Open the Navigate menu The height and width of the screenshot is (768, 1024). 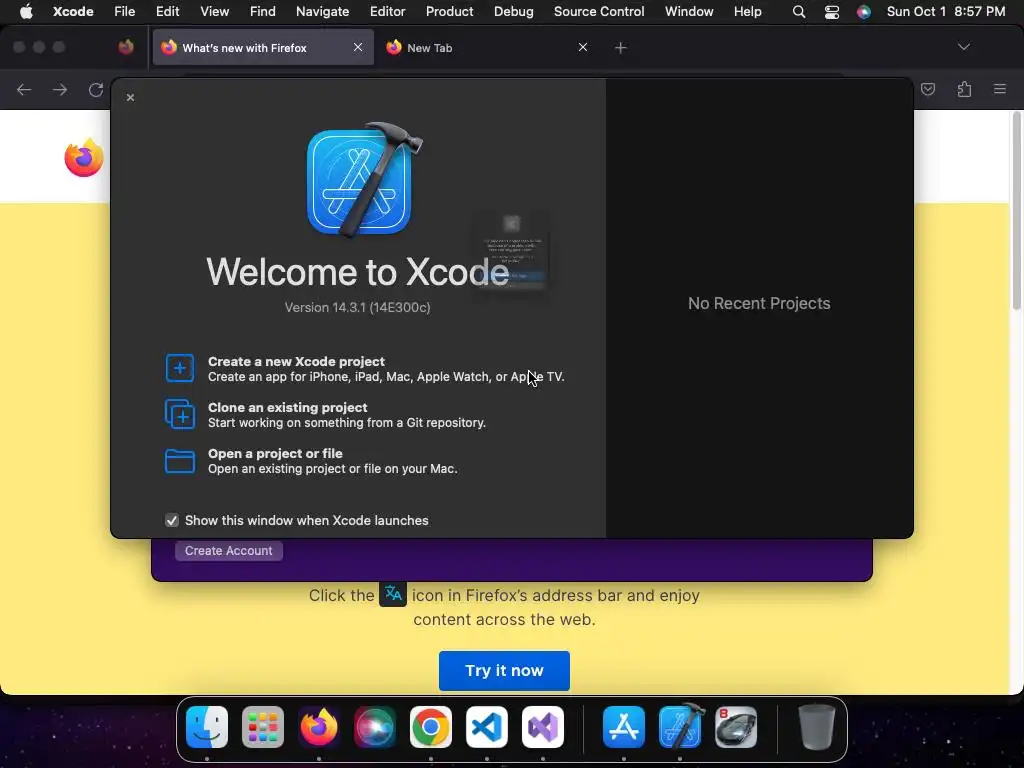(x=323, y=11)
